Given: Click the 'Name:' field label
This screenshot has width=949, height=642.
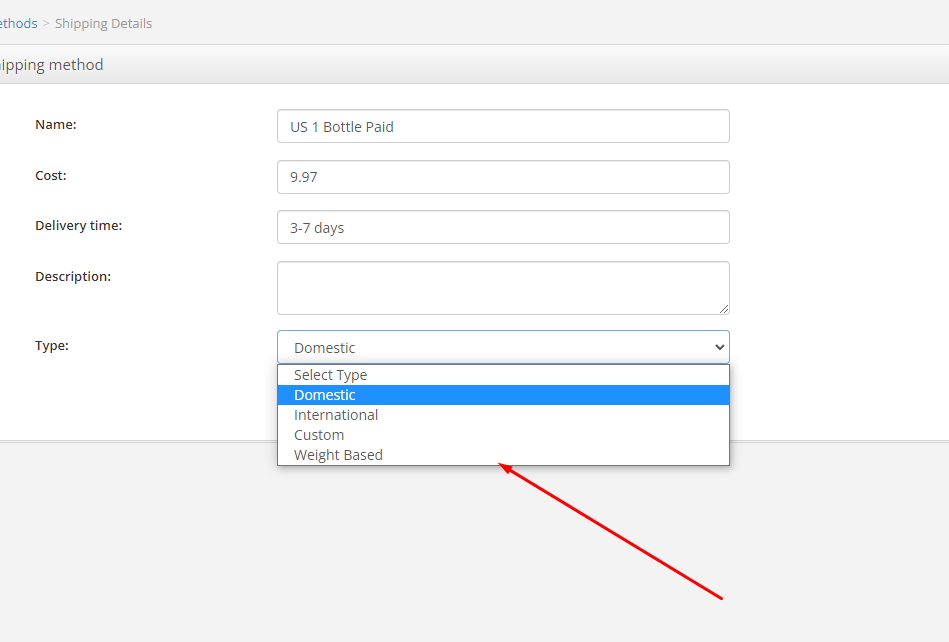Looking at the screenshot, I should coord(56,125).
